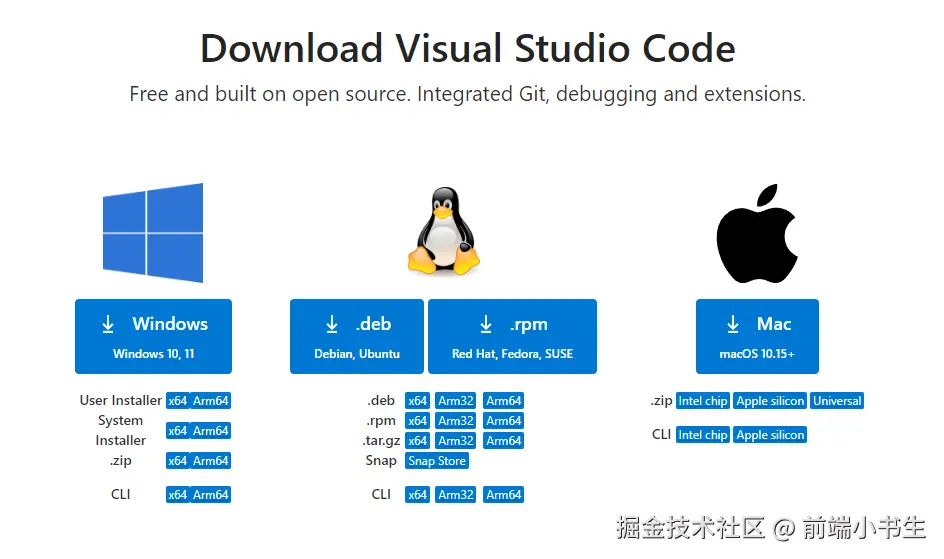
Task: Pick Linux .deb x64 link
Action: coord(417,401)
